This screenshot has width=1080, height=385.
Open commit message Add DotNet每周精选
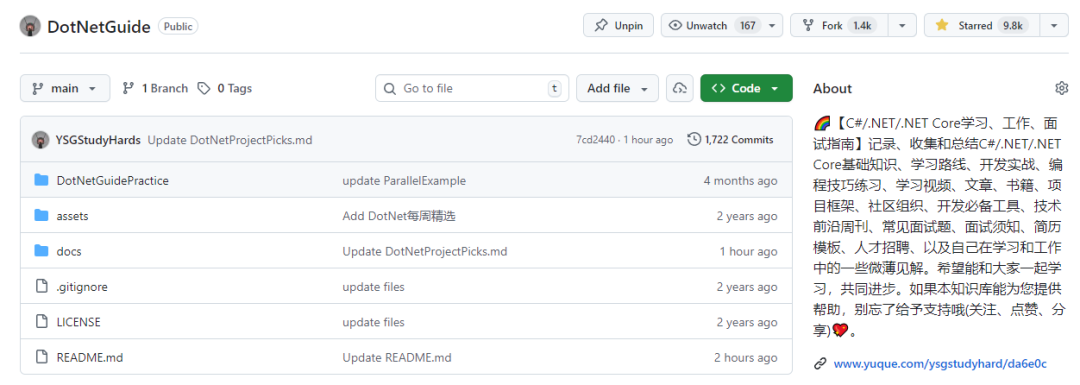(x=399, y=216)
